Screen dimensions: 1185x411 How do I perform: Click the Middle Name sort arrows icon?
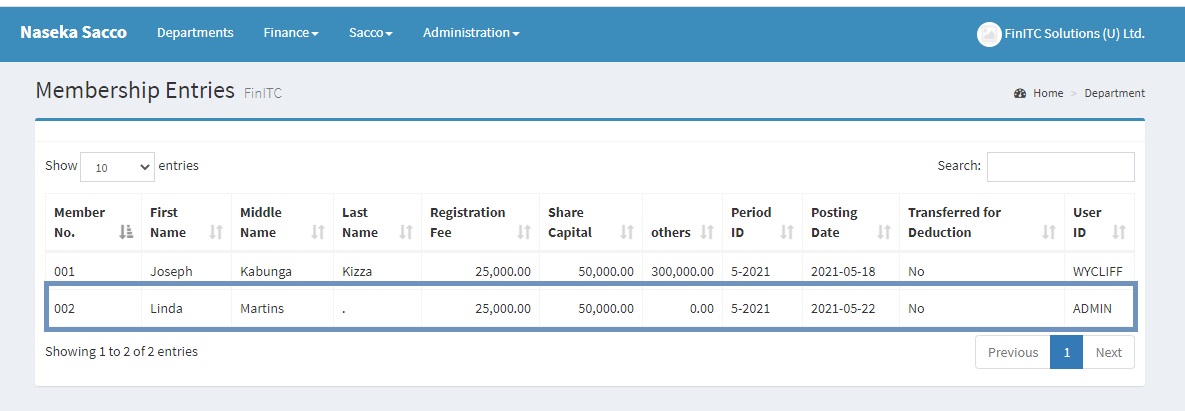click(318, 232)
